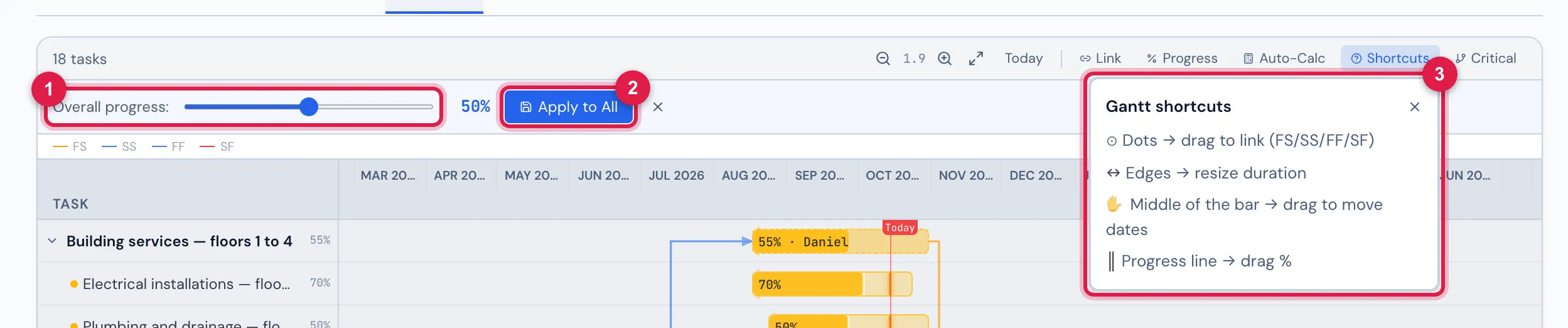Zoom out the Gantt timeline
This screenshot has width=1568, height=328.
[883, 58]
